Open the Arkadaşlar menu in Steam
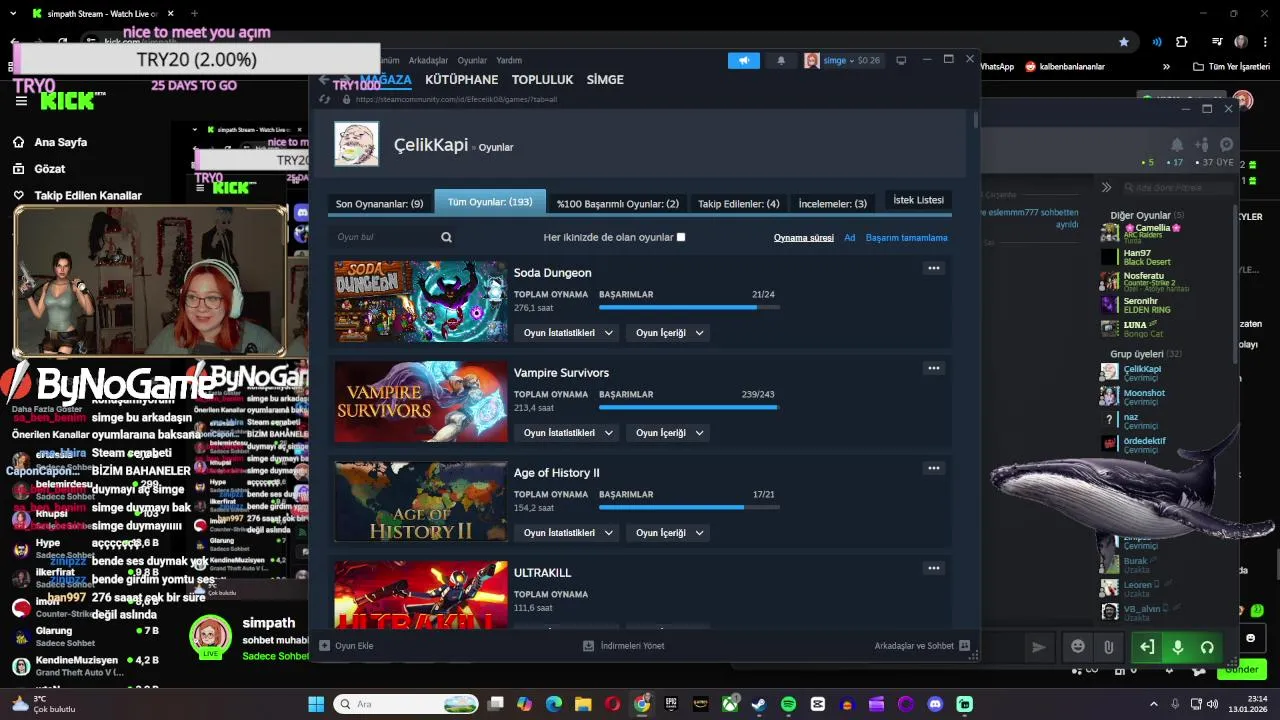 click(428, 60)
